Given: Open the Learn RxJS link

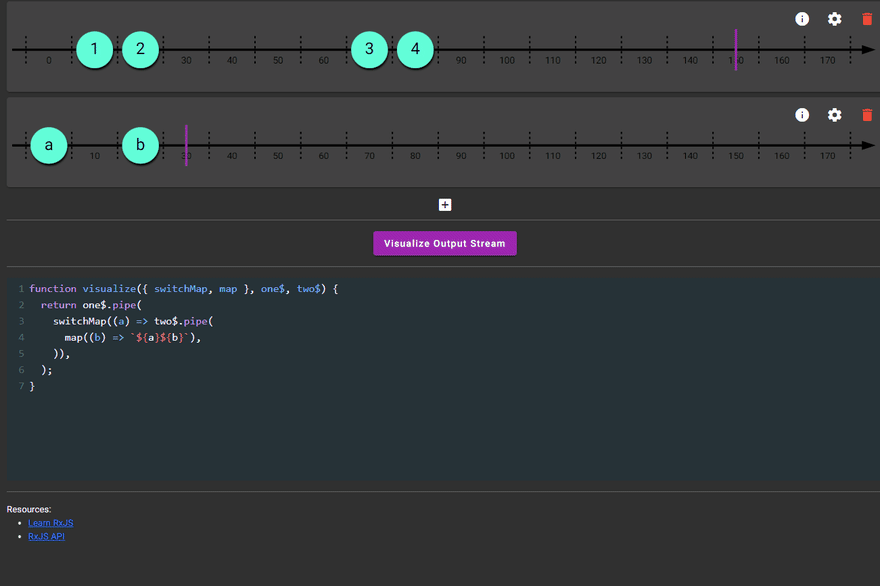Looking at the screenshot, I should (x=51, y=523).
